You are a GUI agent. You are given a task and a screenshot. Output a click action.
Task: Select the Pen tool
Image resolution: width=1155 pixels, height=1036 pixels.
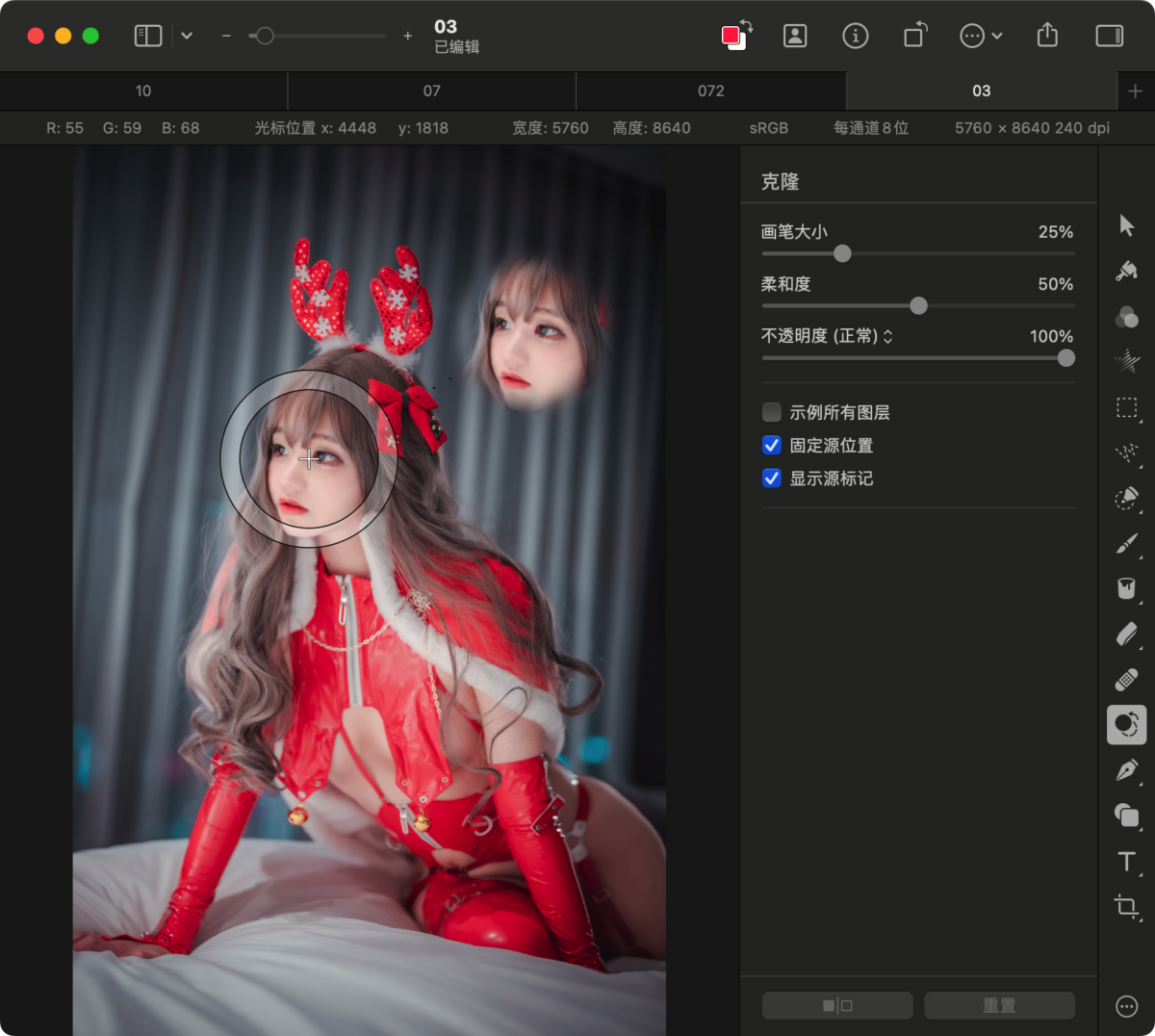pos(1126,770)
